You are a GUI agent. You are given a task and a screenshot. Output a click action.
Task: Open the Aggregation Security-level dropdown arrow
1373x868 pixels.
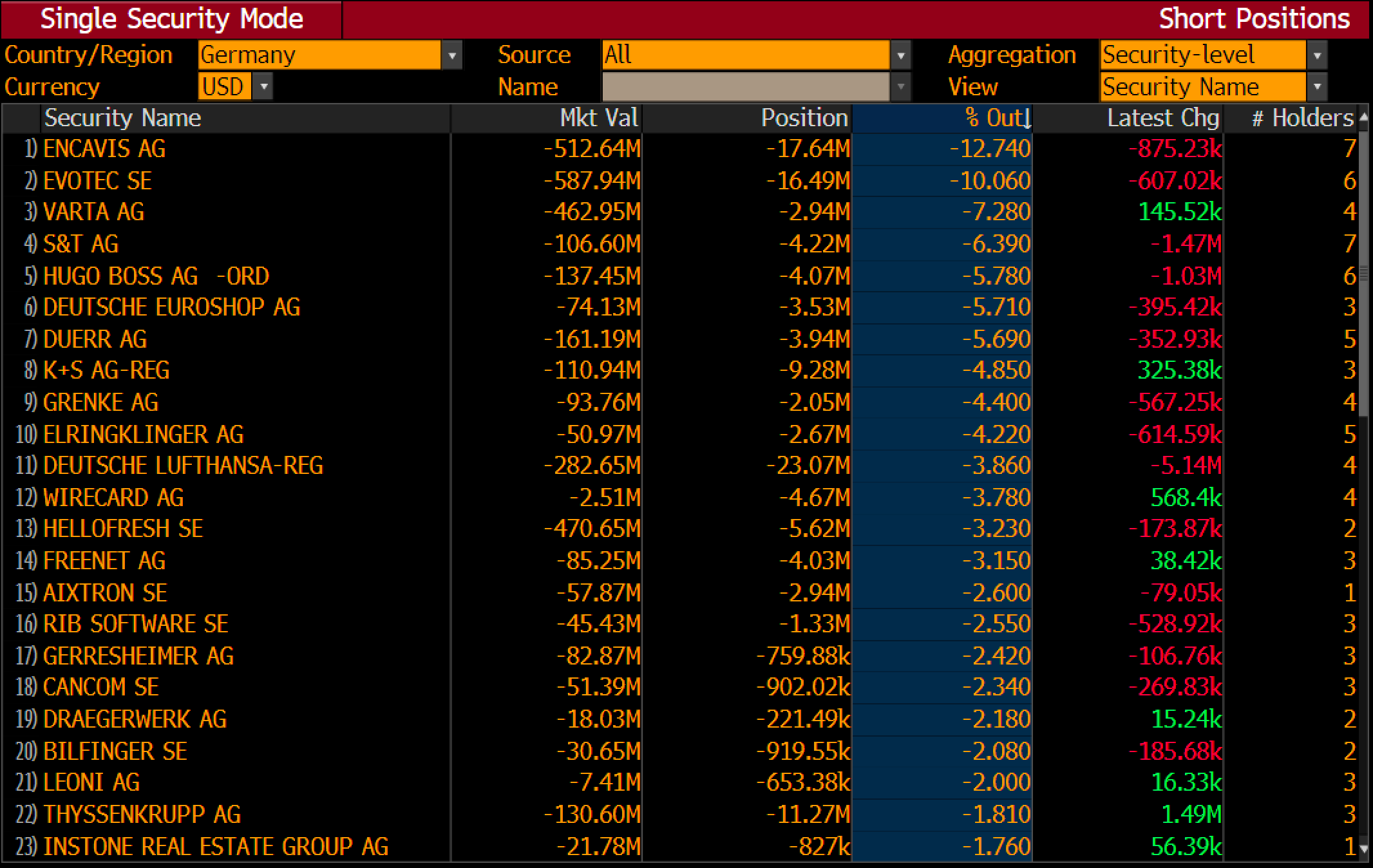pos(1317,55)
